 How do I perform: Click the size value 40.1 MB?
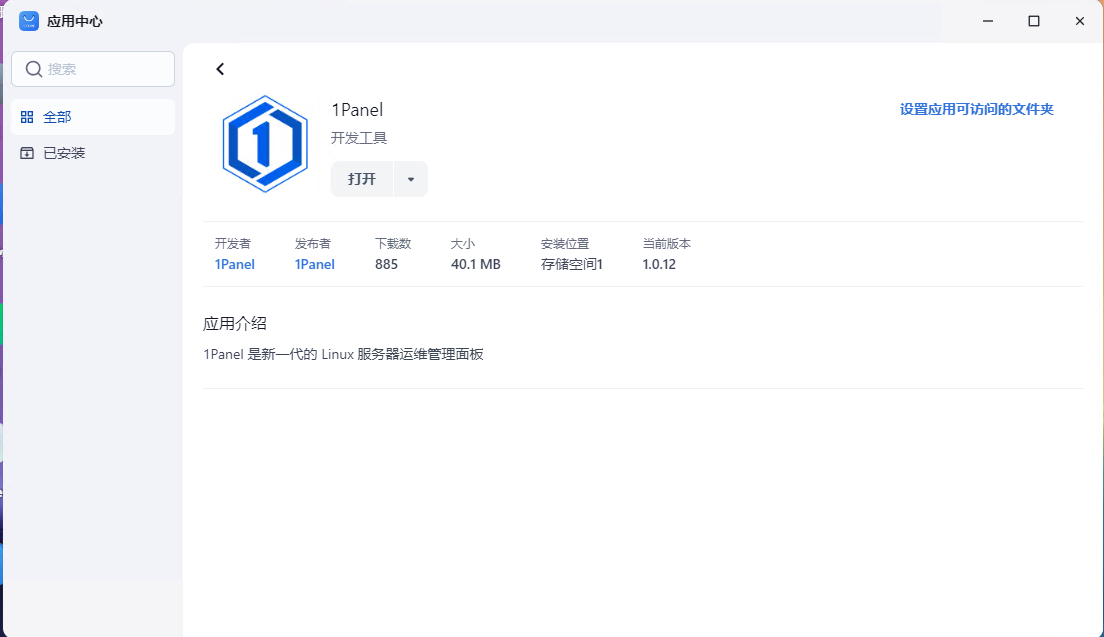pos(476,264)
